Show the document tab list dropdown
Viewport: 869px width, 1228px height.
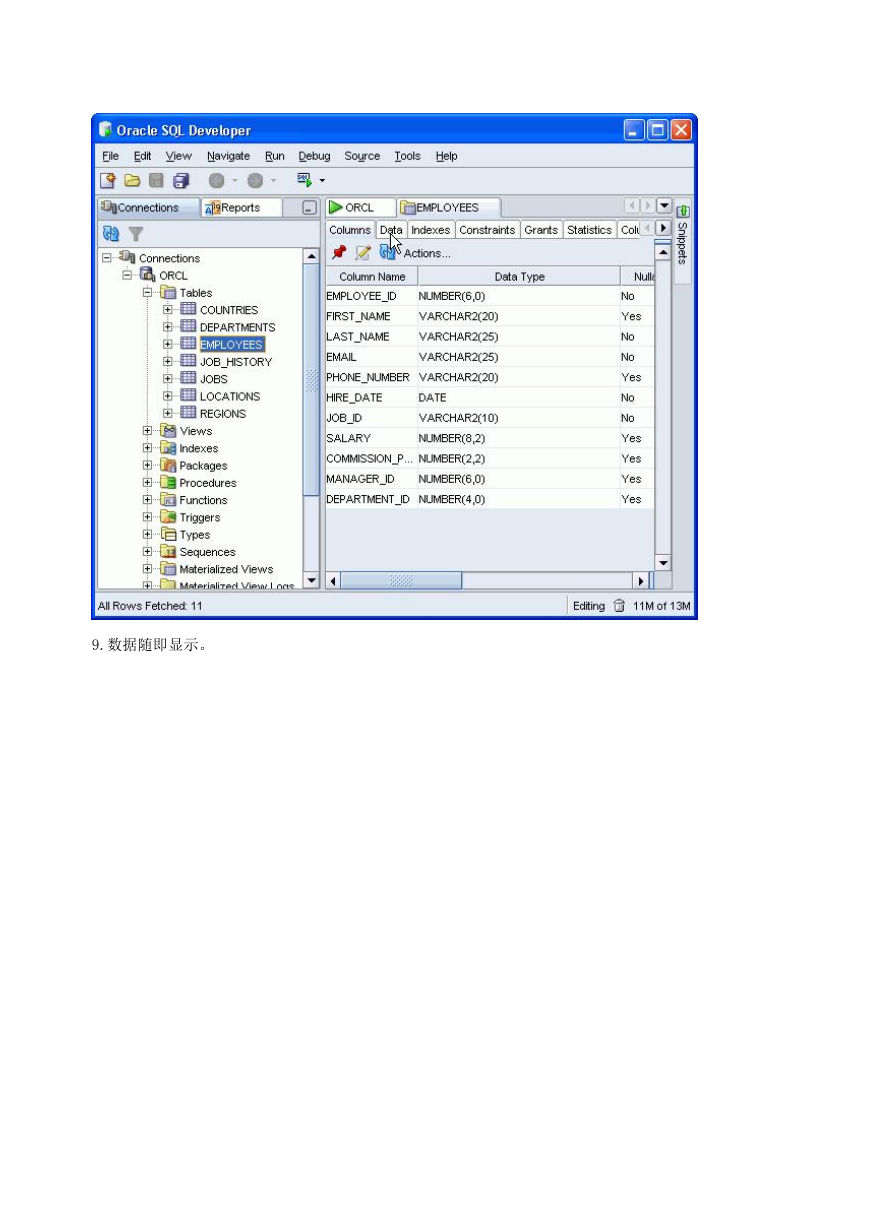[663, 206]
